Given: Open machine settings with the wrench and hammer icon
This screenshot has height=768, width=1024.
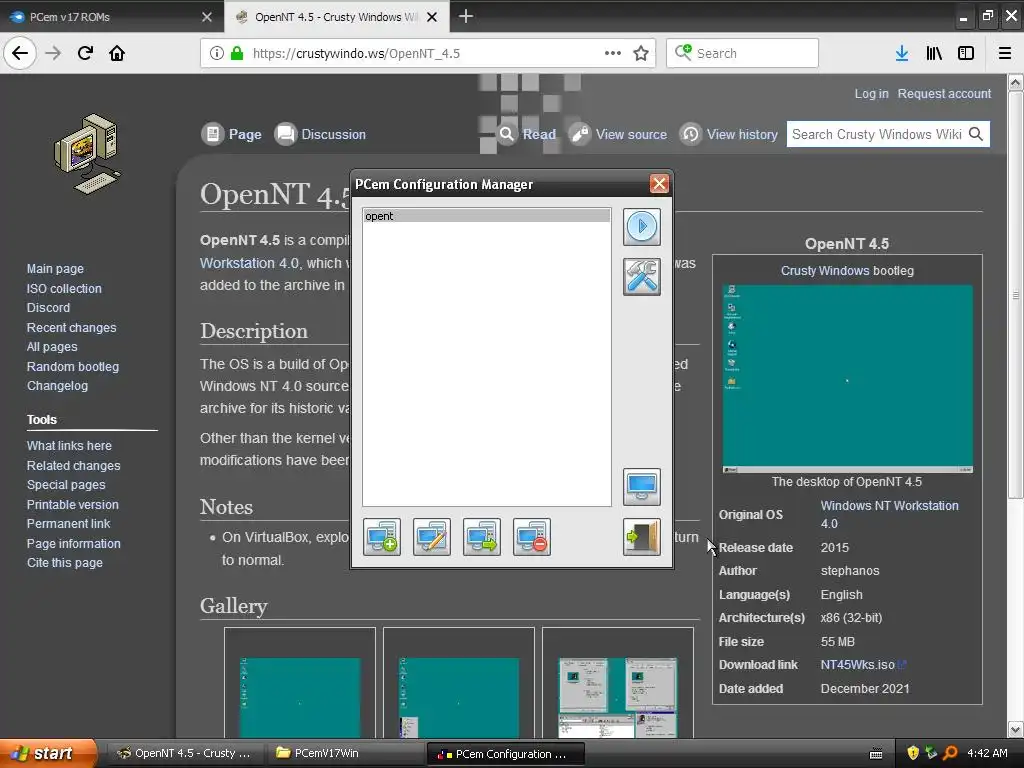Looking at the screenshot, I should 641,277.
